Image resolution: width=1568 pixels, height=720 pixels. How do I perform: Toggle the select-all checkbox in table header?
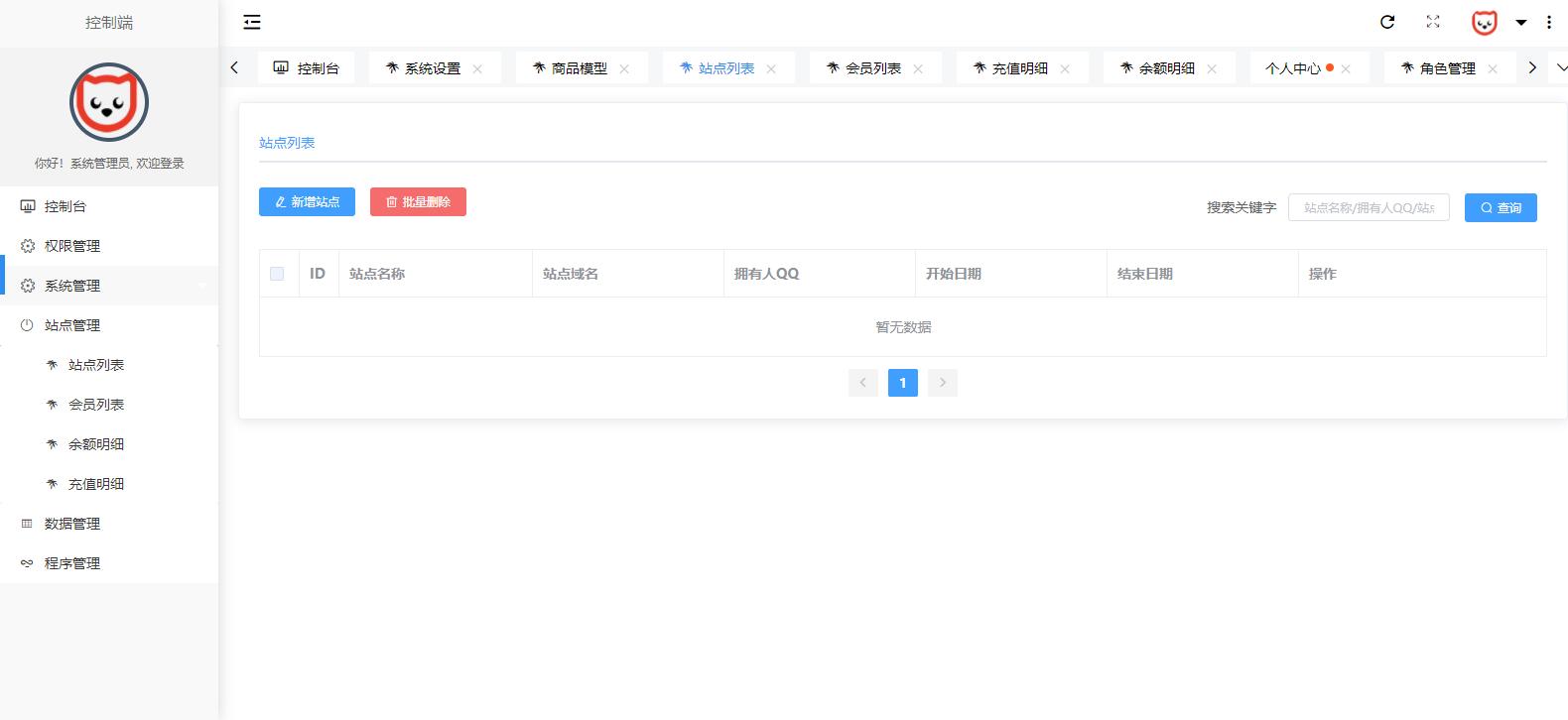click(x=277, y=274)
